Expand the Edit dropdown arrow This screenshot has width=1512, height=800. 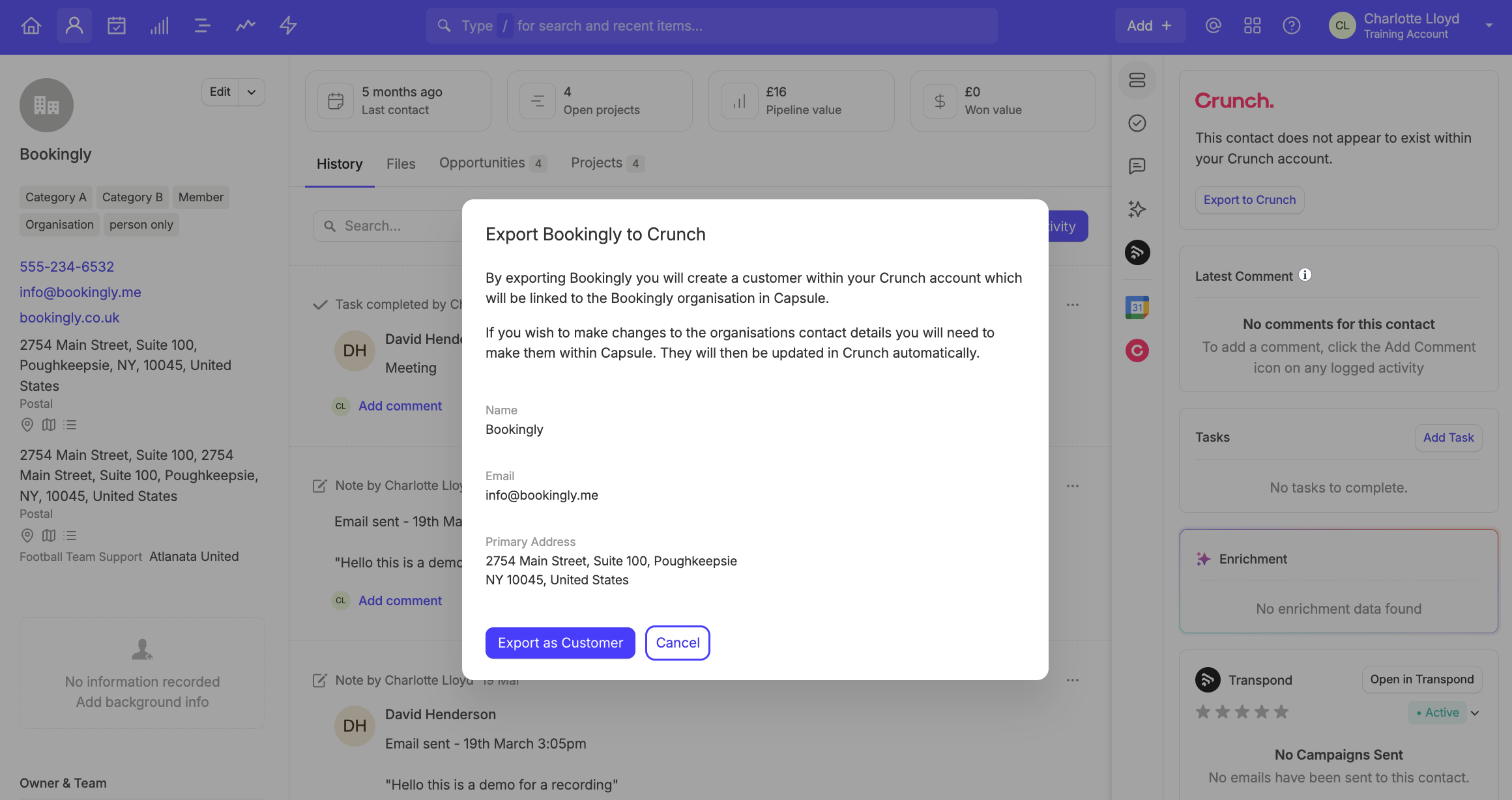click(252, 92)
